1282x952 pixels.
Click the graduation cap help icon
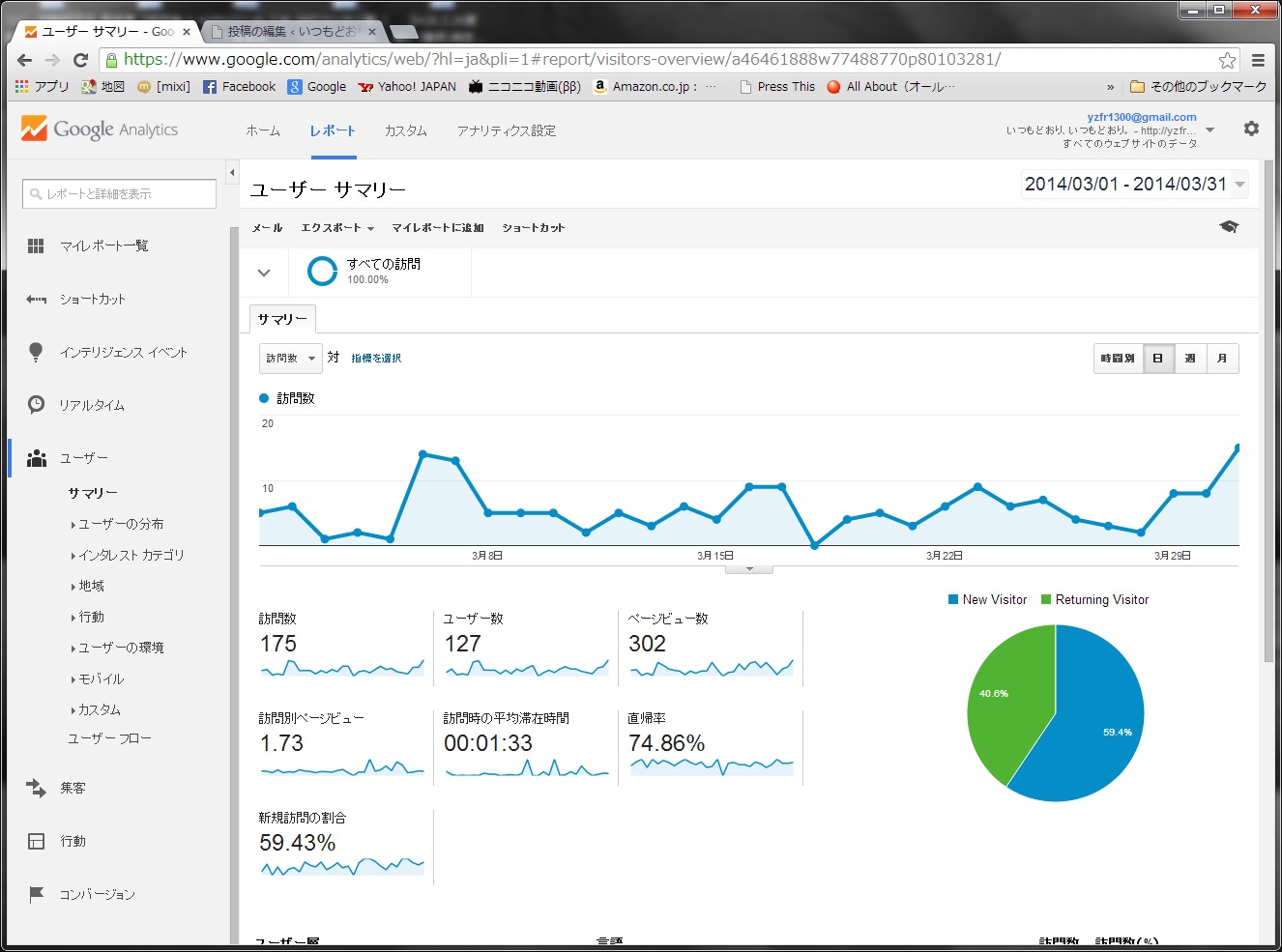coord(1229,227)
